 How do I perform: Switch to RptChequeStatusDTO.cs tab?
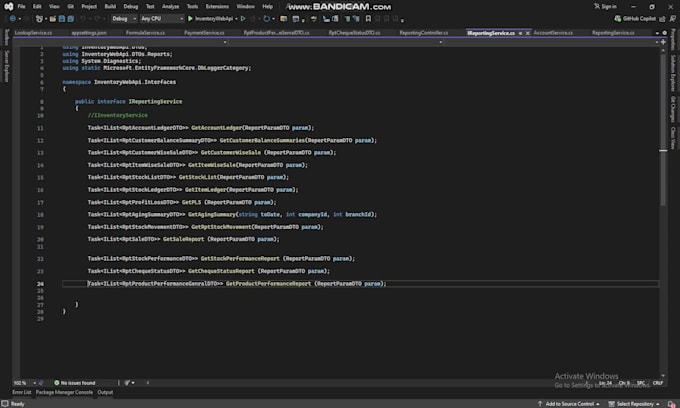354,33
